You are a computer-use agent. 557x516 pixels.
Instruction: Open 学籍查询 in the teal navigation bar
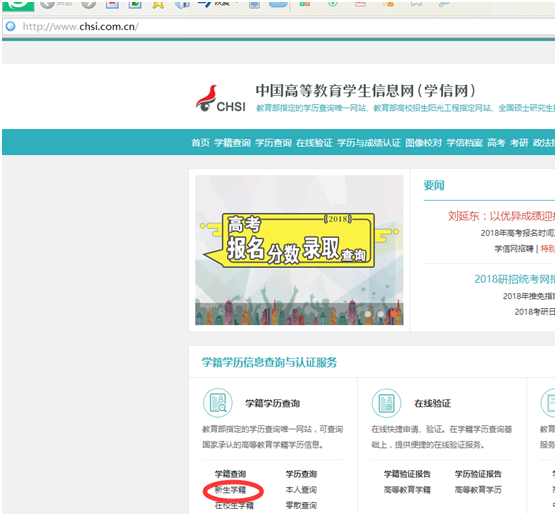click(232, 143)
